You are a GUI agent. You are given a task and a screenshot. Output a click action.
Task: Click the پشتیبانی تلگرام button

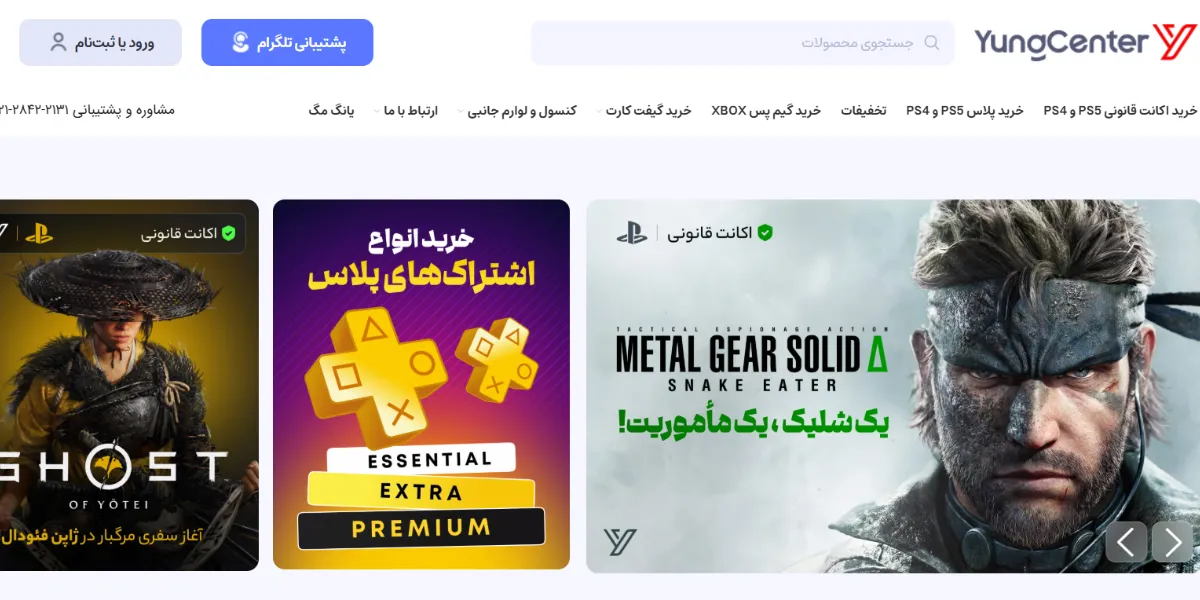point(287,43)
